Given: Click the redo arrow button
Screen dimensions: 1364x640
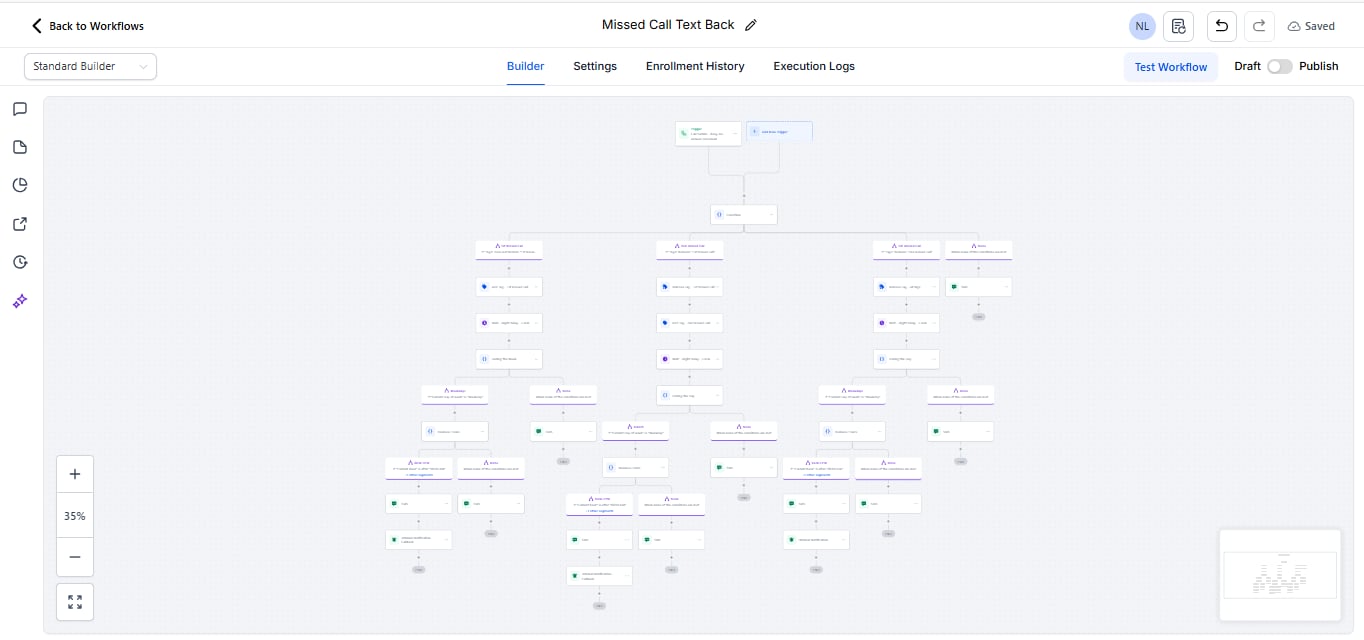Looking at the screenshot, I should 1258,26.
